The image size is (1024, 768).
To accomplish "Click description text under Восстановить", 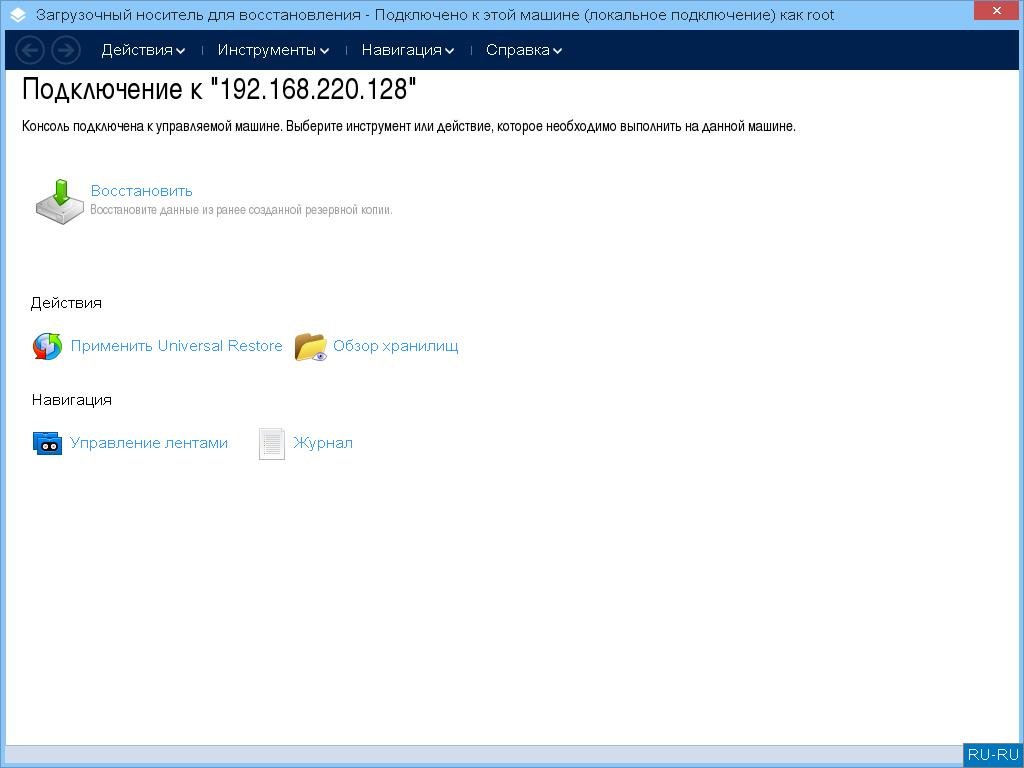I will pos(241,210).
